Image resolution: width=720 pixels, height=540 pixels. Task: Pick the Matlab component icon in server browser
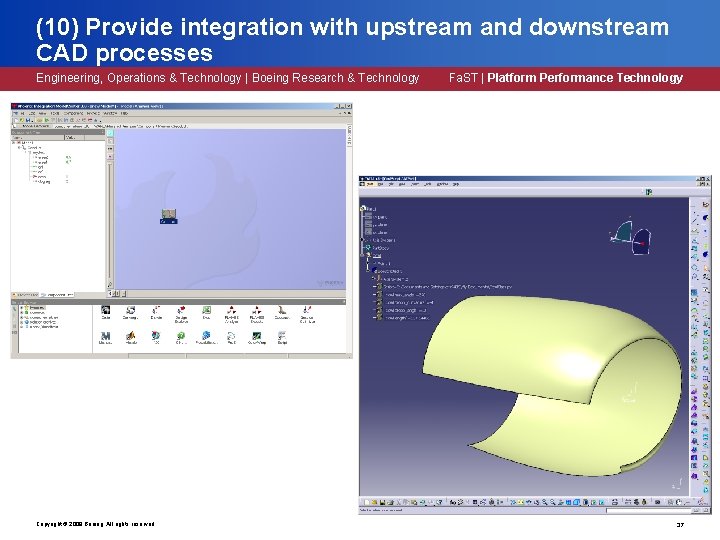131,338
